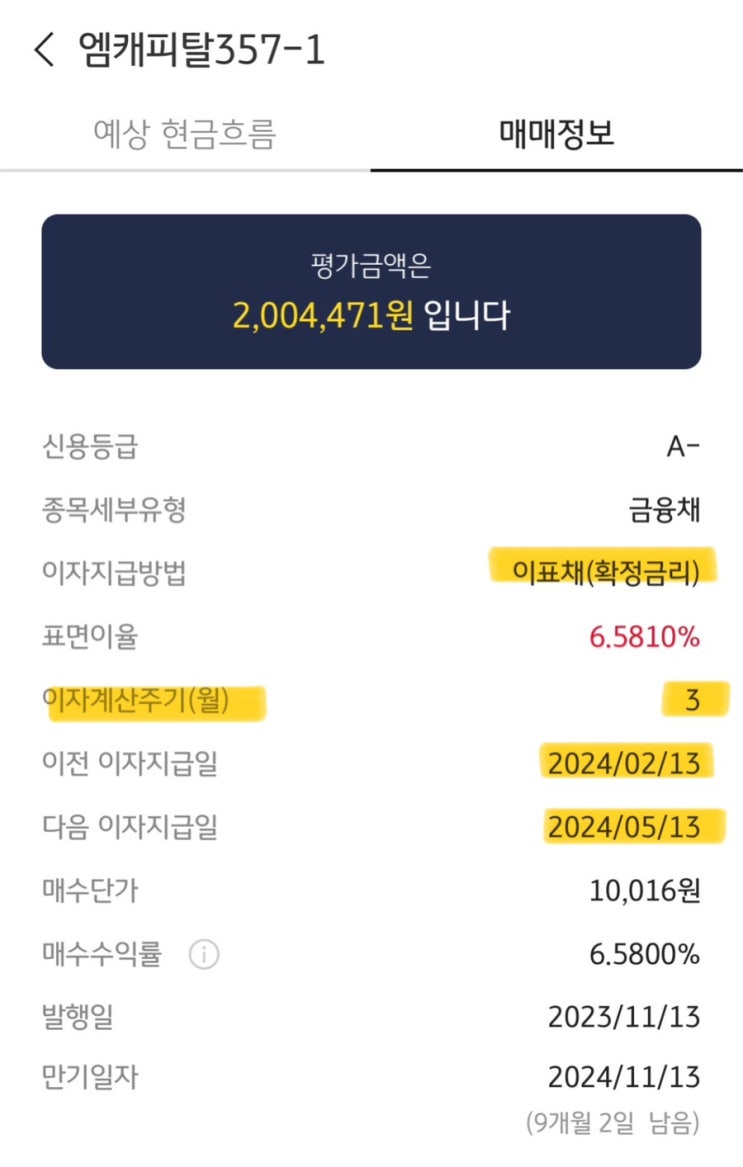Tap highlighted 이표채(확정금리) value
Screen dimensions: 743x1167
click(x=605, y=572)
